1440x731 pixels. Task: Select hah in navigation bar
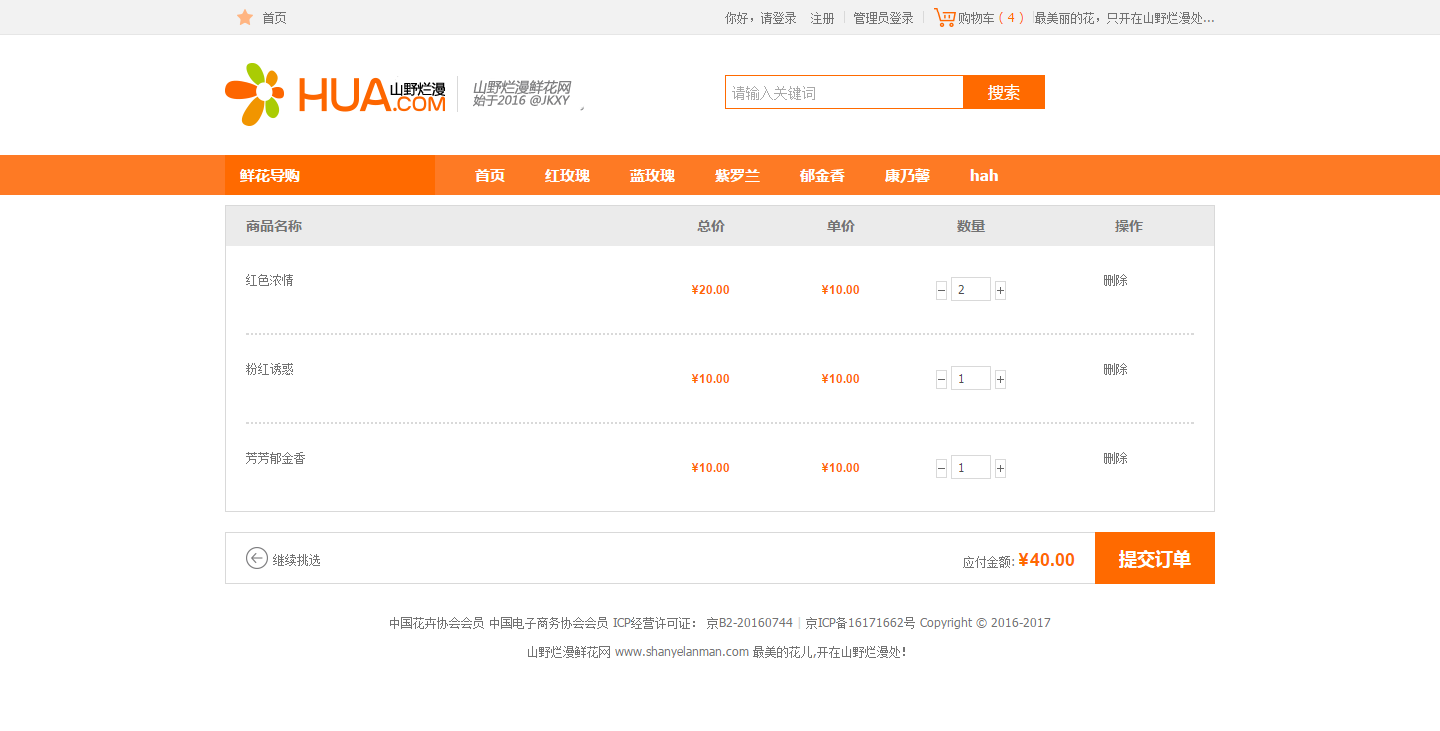984,175
